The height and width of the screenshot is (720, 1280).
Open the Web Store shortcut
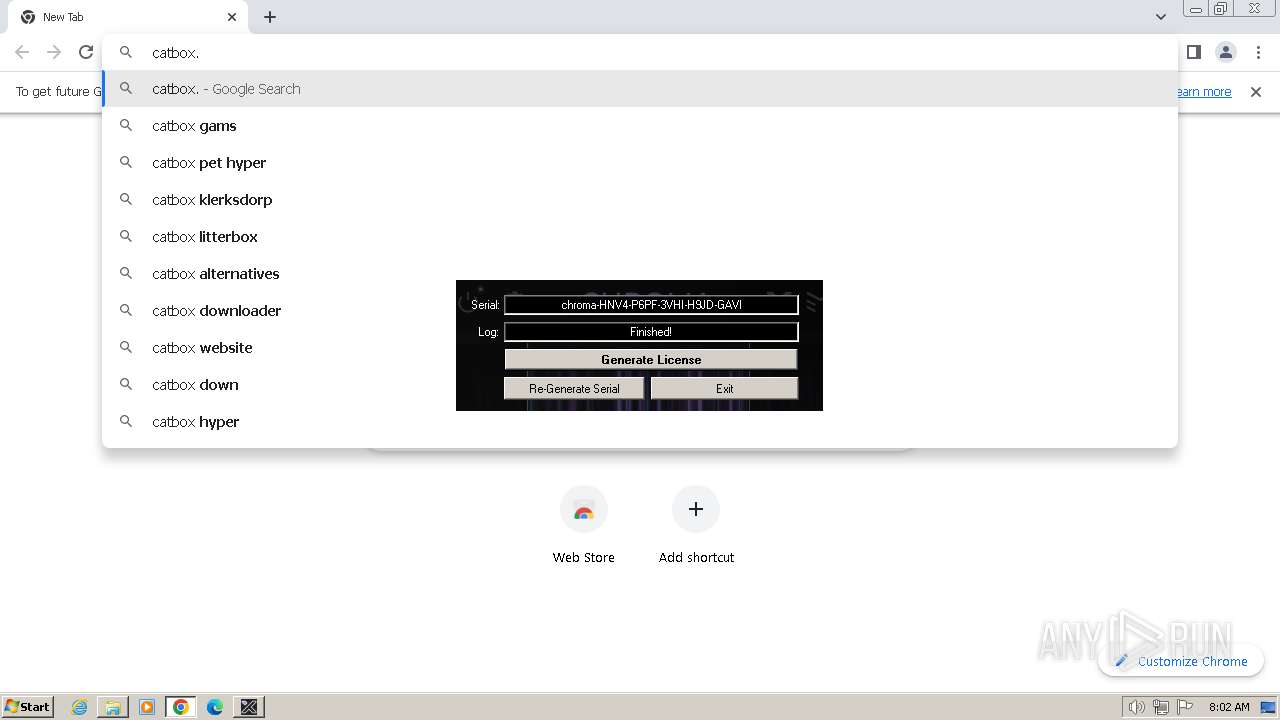584,525
